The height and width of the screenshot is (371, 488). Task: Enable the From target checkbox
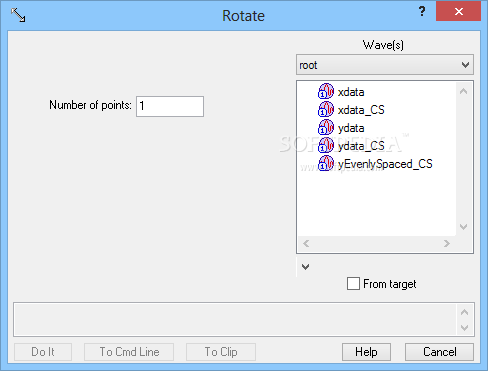pyautogui.click(x=353, y=284)
